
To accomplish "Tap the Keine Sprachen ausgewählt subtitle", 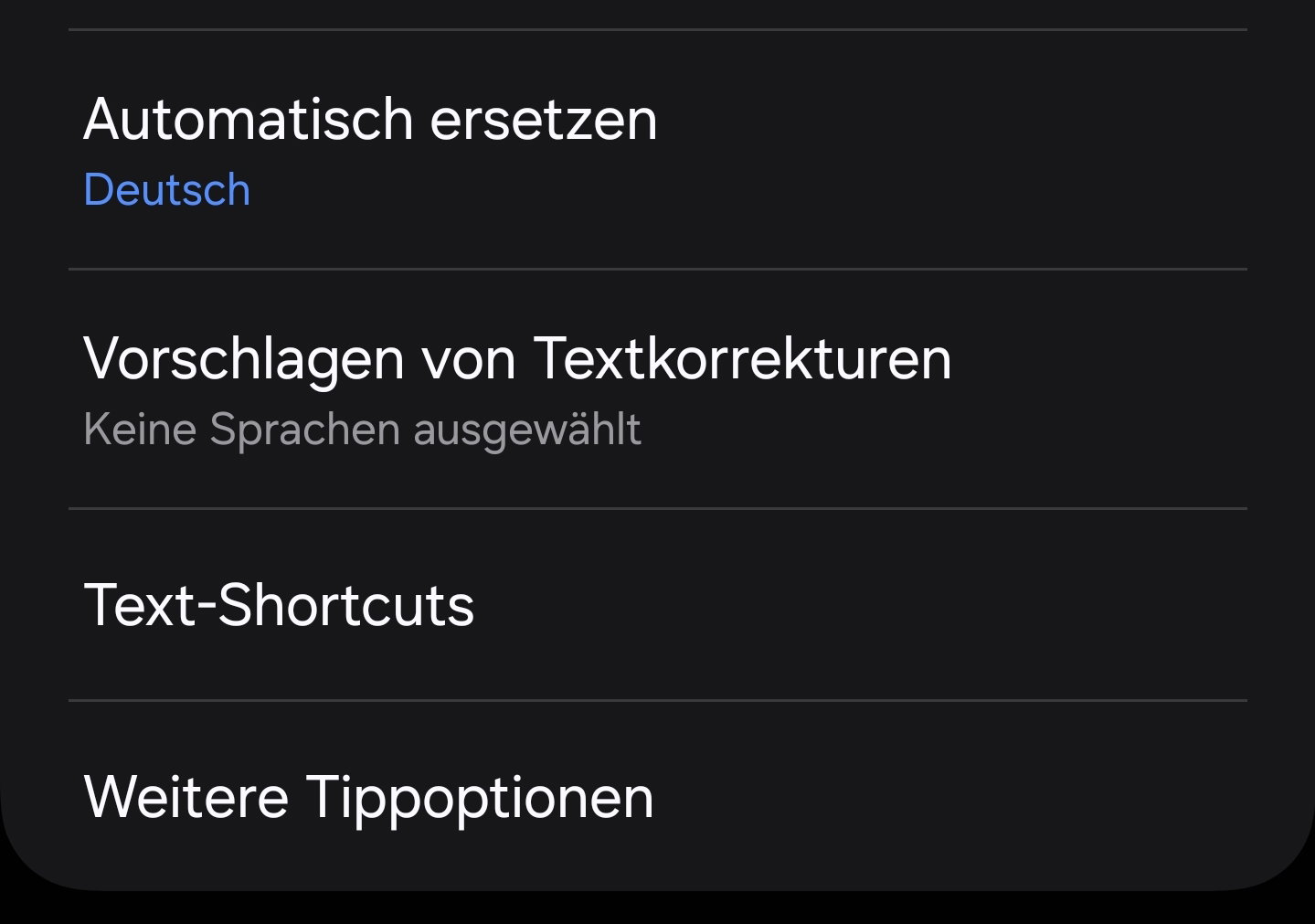I will point(362,430).
